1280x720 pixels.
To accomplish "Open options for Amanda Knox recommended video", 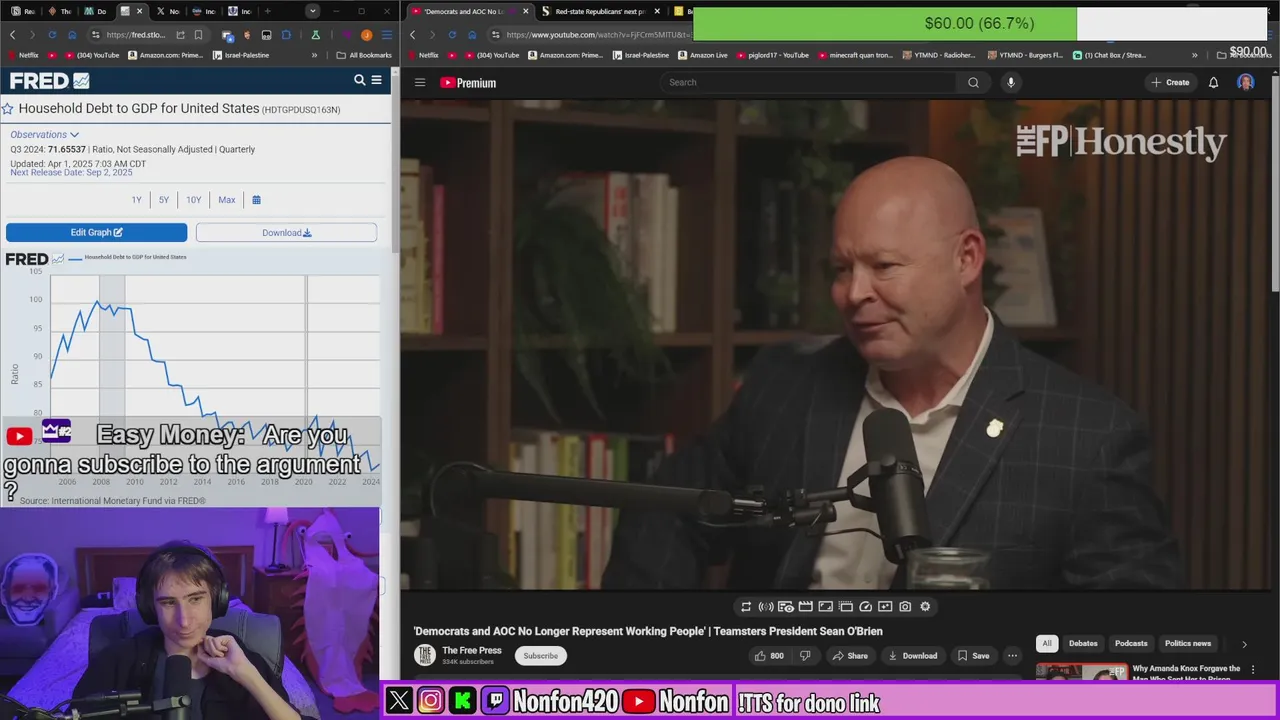I will click(1253, 670).
